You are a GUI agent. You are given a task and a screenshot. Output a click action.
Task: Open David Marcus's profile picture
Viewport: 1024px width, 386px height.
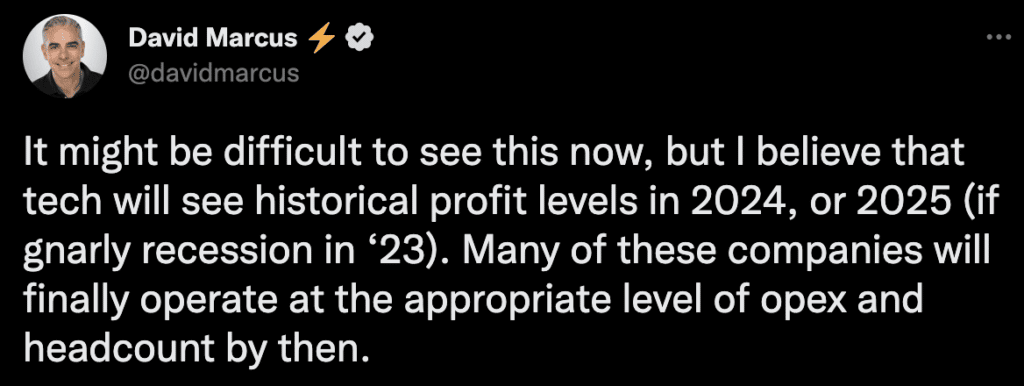coord(65,56)
